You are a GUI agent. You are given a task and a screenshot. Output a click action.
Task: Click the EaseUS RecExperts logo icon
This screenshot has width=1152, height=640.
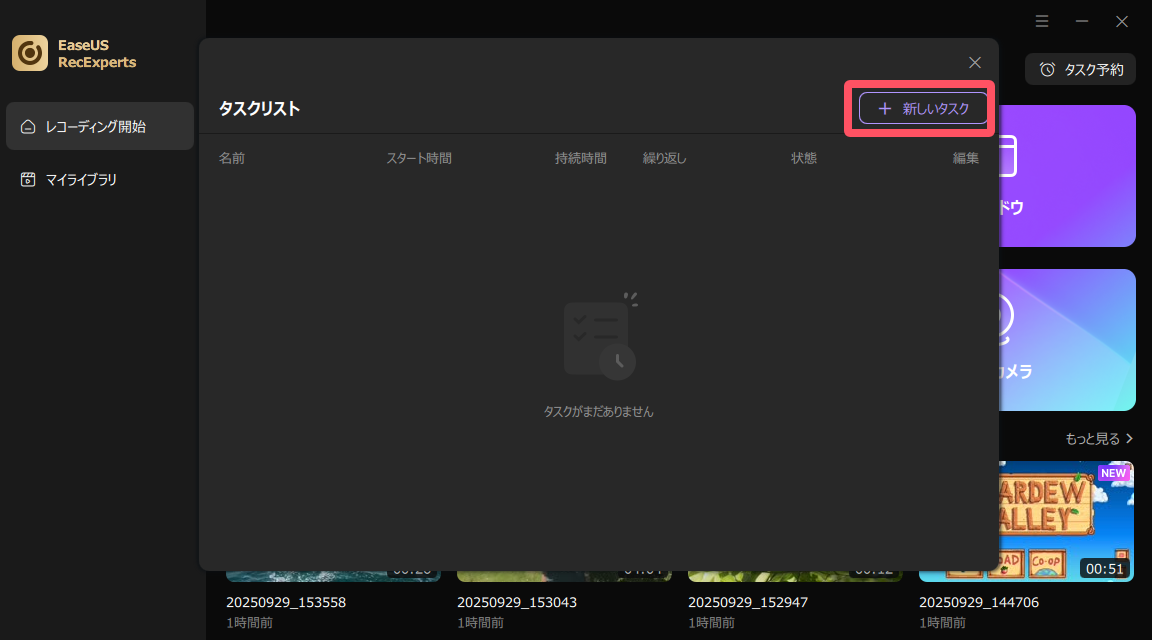(x=30, y=54)
